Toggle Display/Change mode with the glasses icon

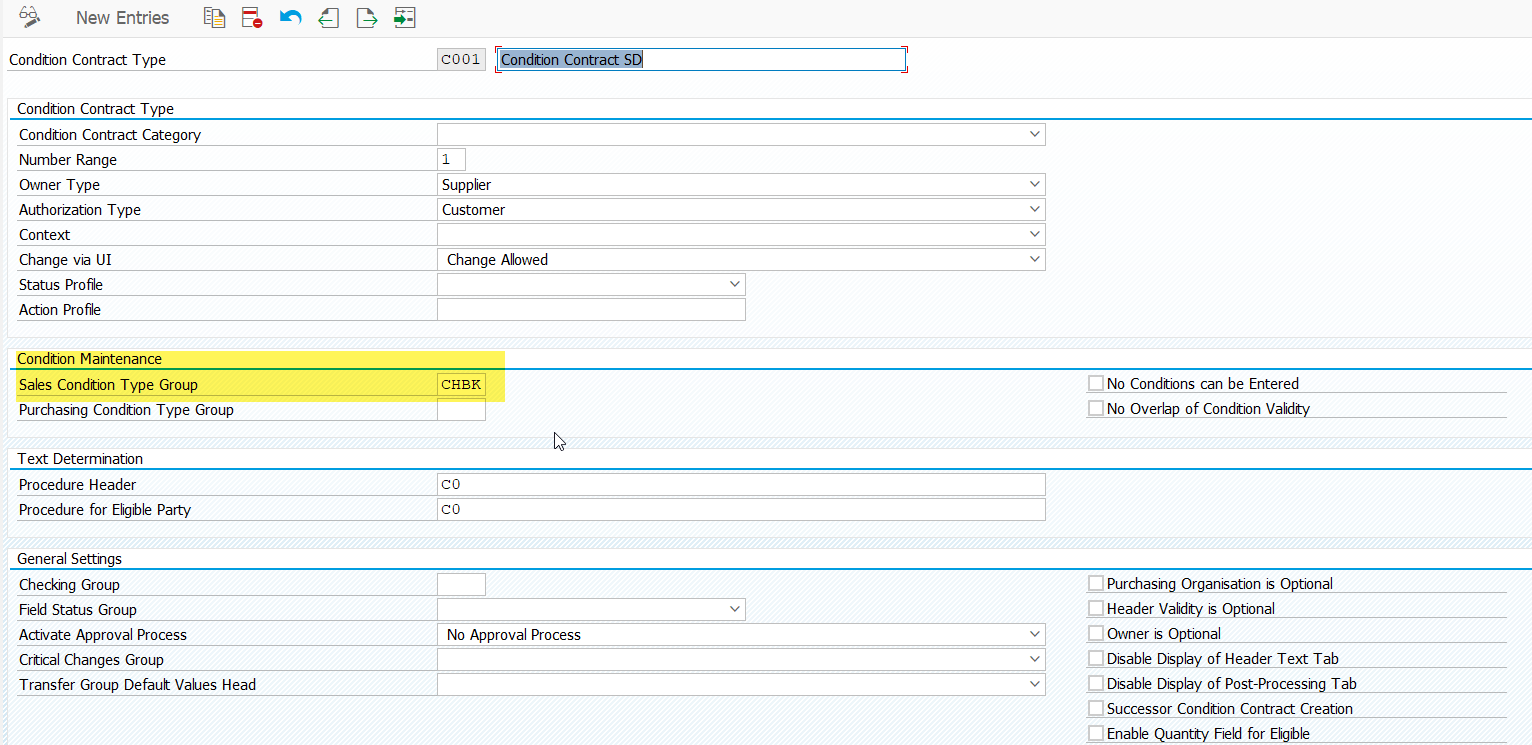[28, 17]
